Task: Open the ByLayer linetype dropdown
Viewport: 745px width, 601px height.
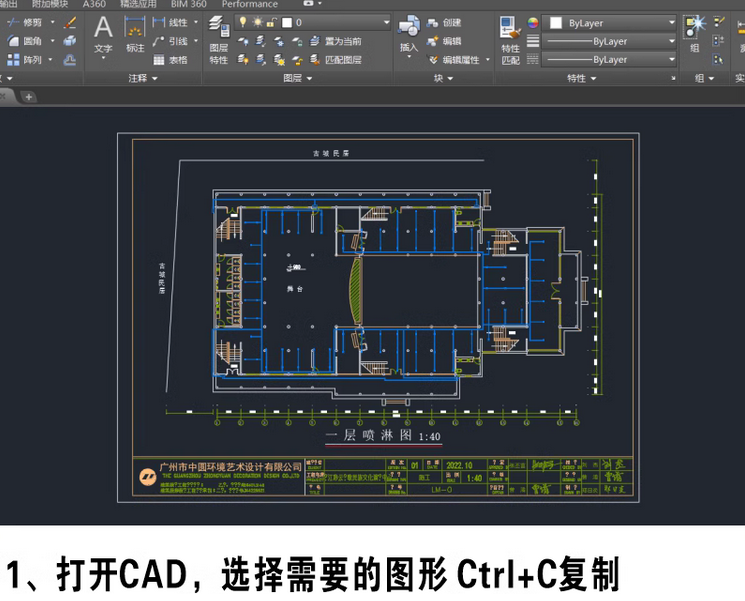Action: click(671, 59)
